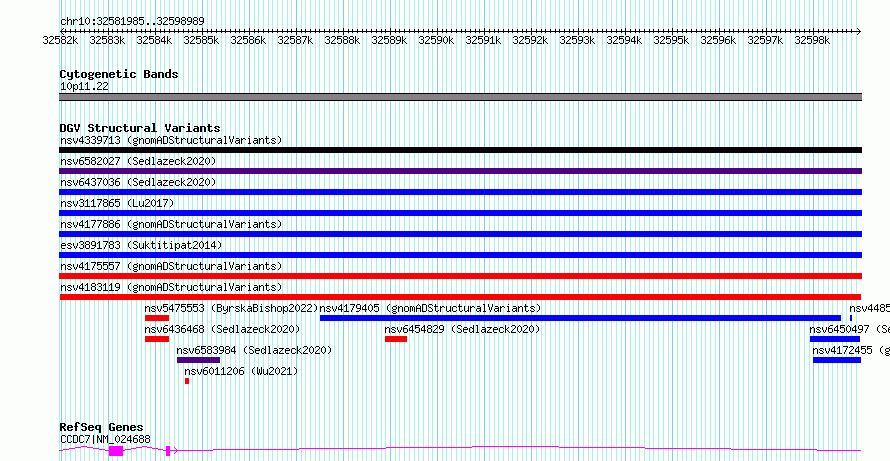Select the blue nsv4172455 variant bar
The image size is (890, 461).
[x=837, y=360]
